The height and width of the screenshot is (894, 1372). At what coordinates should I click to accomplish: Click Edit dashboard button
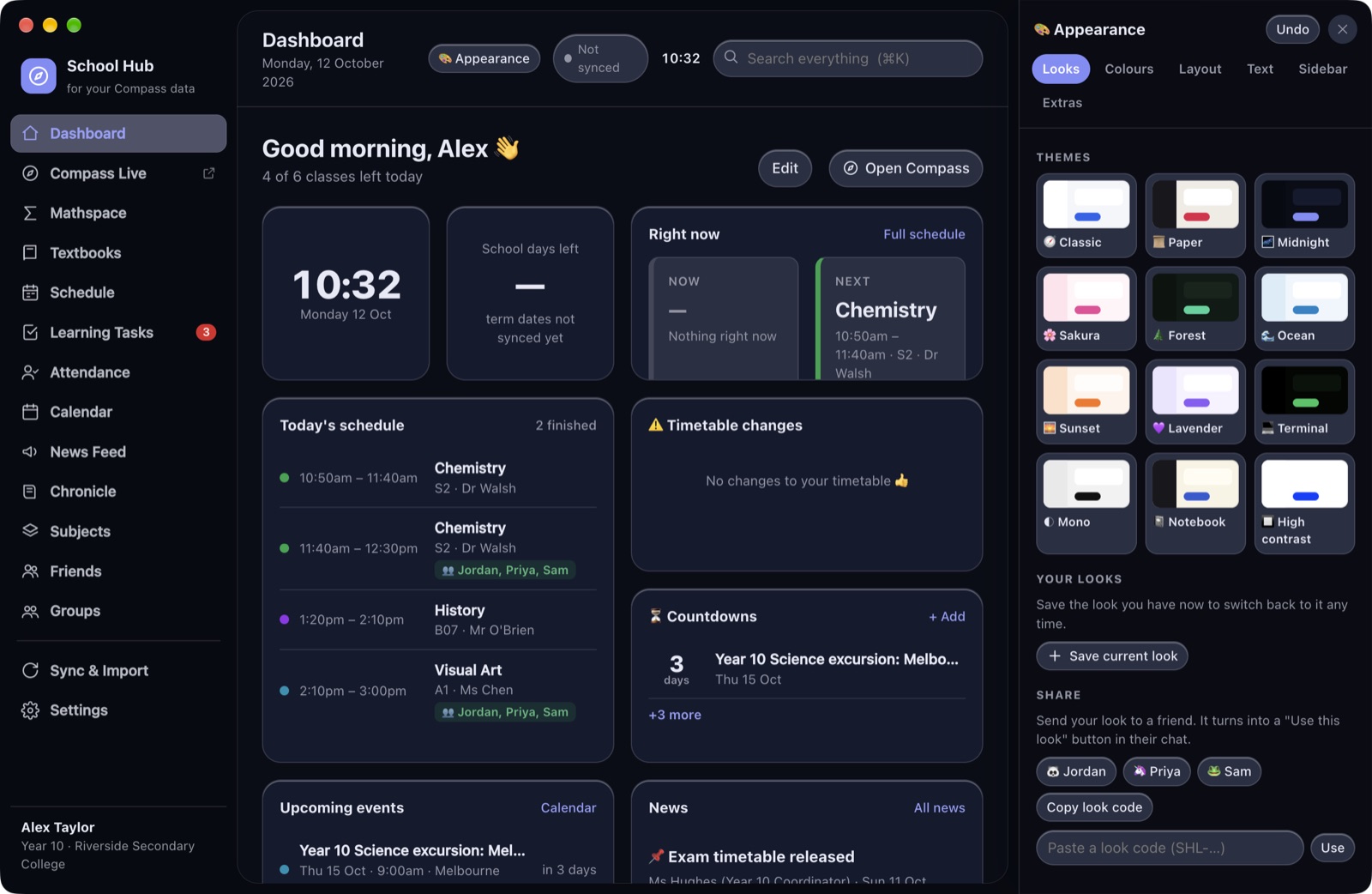click(x=785, y=168)
